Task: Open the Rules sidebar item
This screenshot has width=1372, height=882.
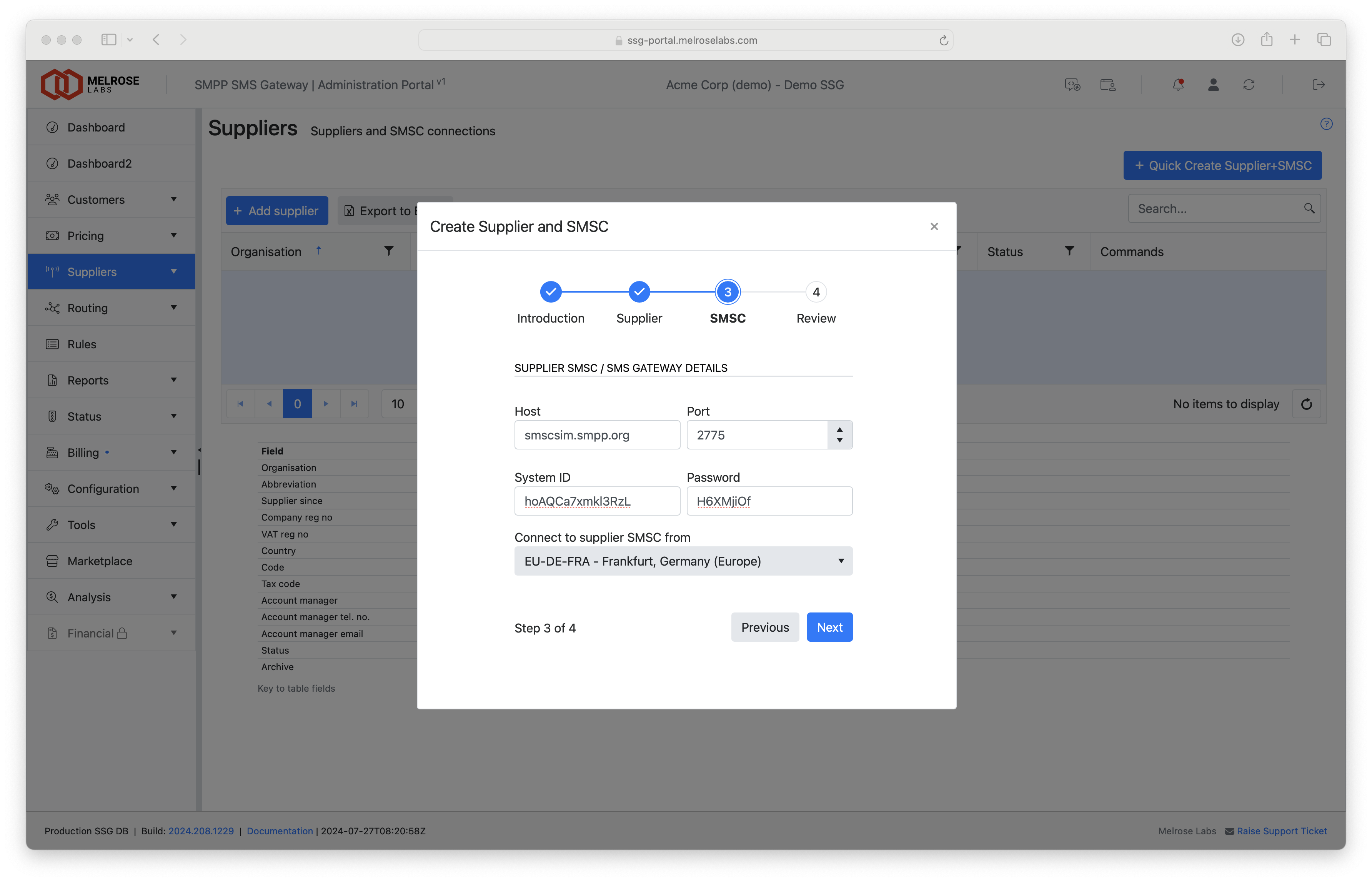Action: coord(111,344)
